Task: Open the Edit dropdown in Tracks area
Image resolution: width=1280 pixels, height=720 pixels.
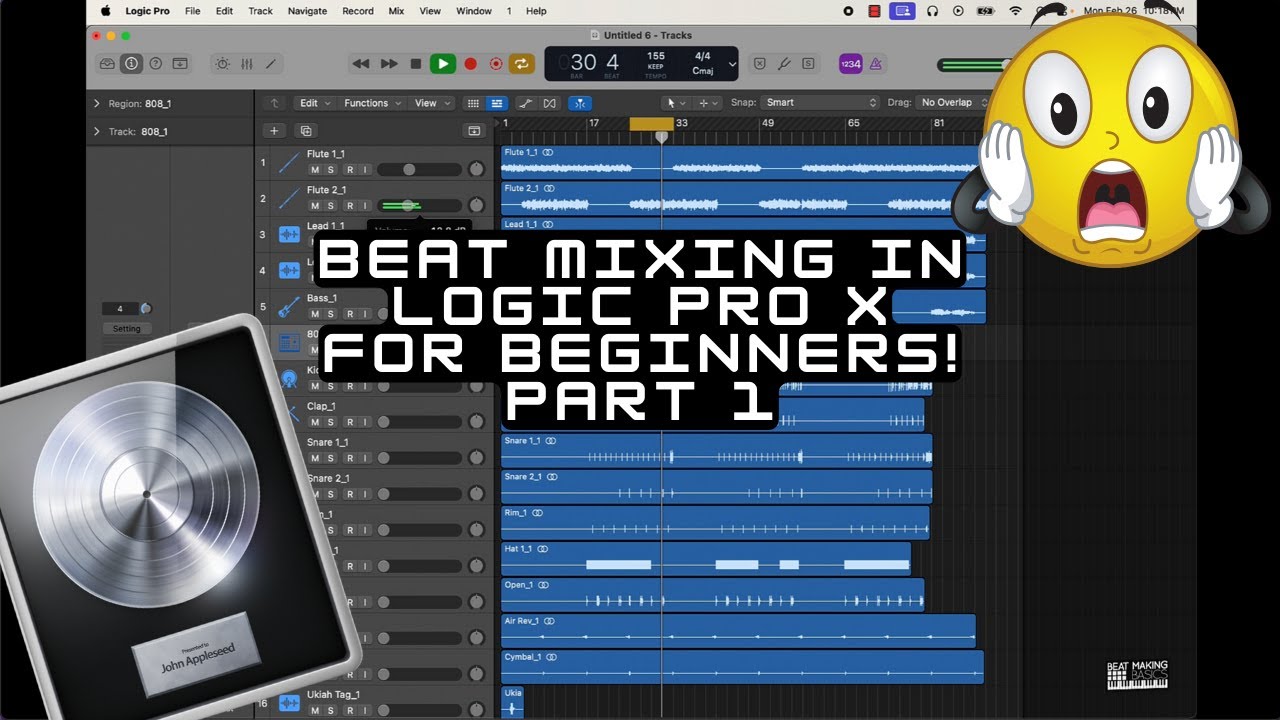Action: 314,103
